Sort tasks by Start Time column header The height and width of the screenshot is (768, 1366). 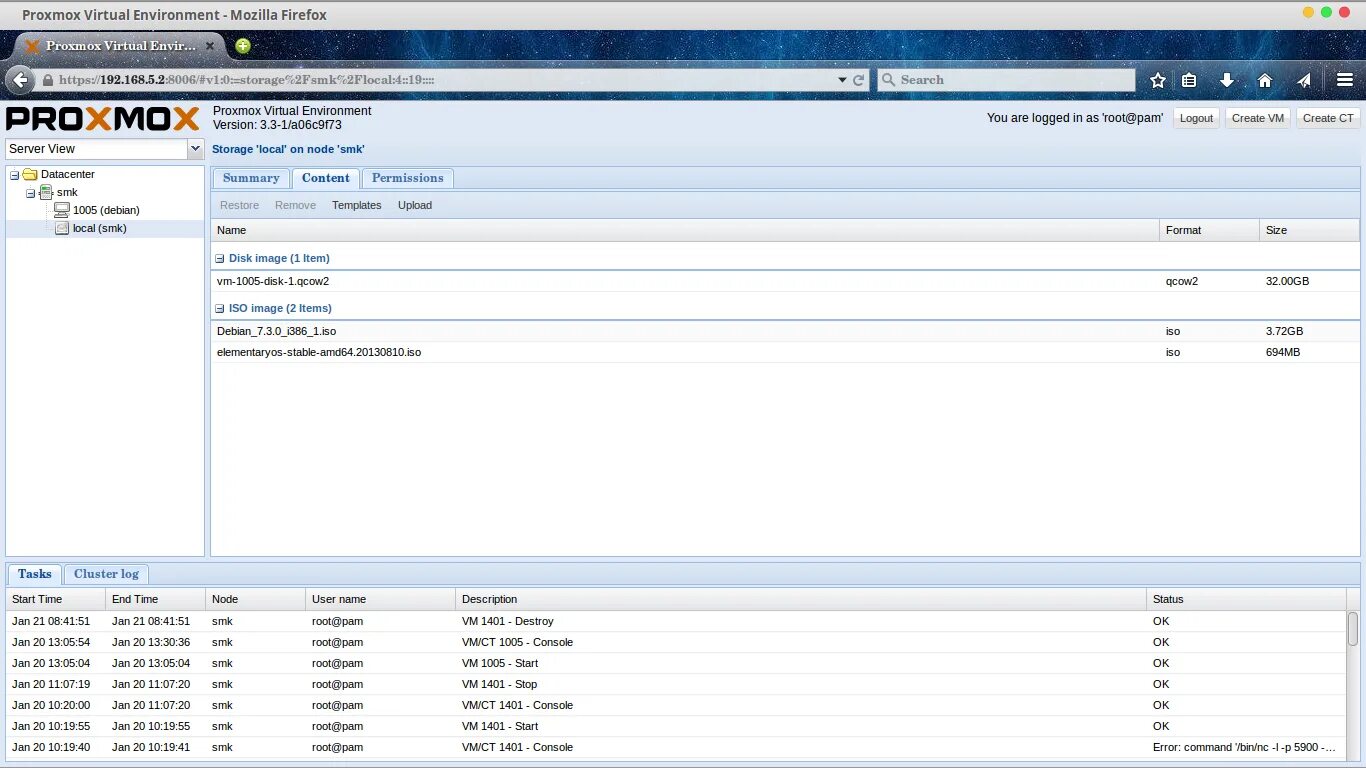56,599
